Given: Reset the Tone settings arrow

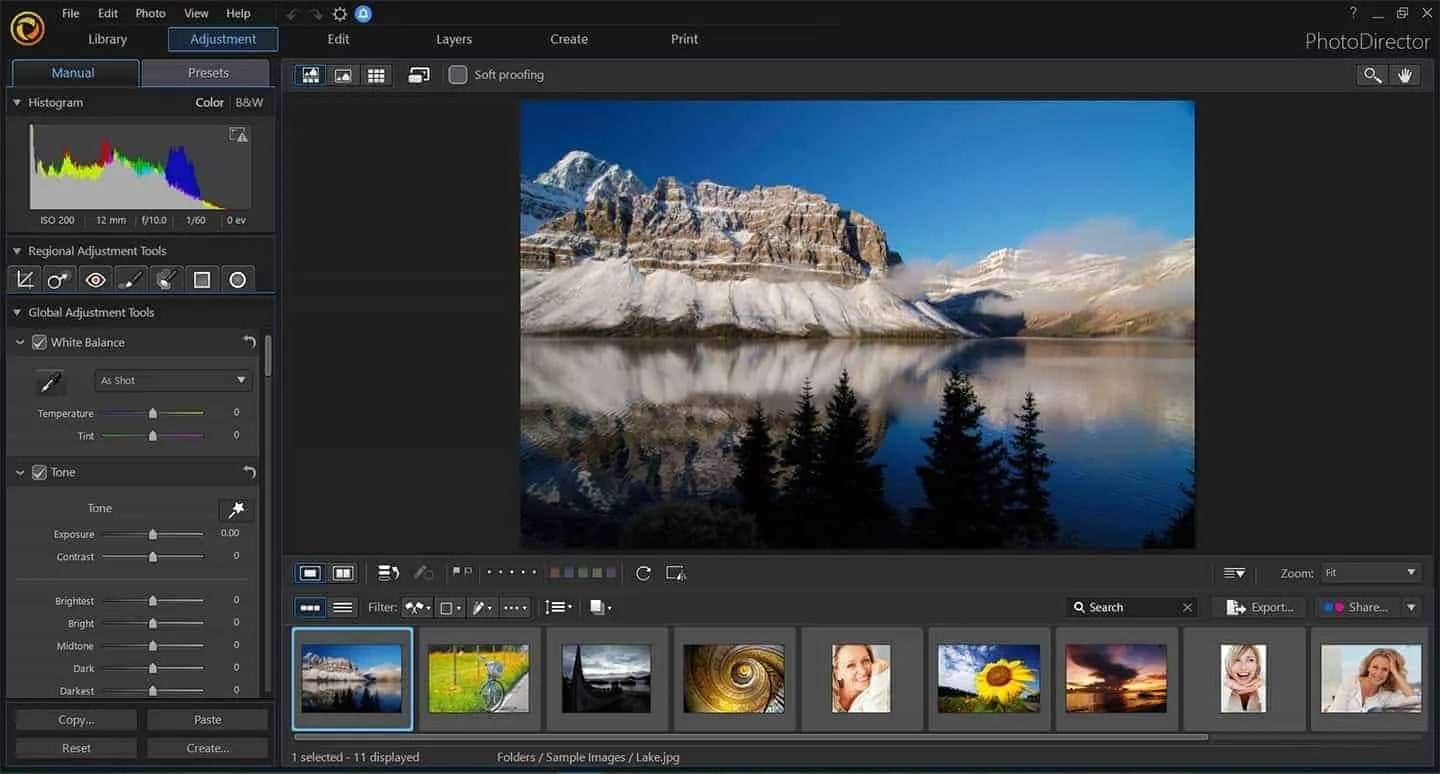Looking at the screenshot, I should click(x=249, y=472).
